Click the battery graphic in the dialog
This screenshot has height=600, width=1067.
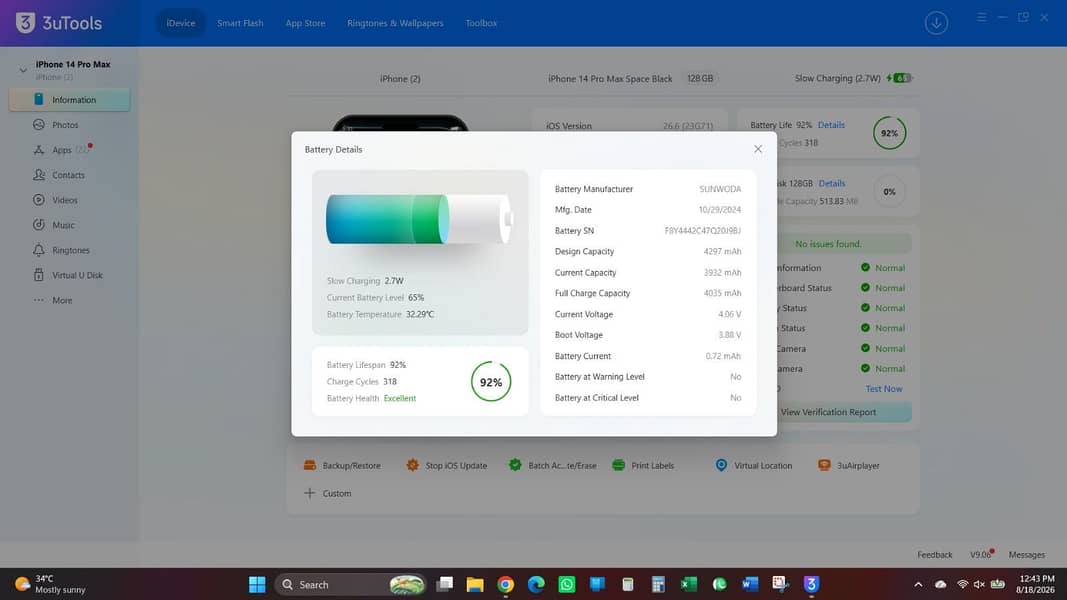[419, 219]
